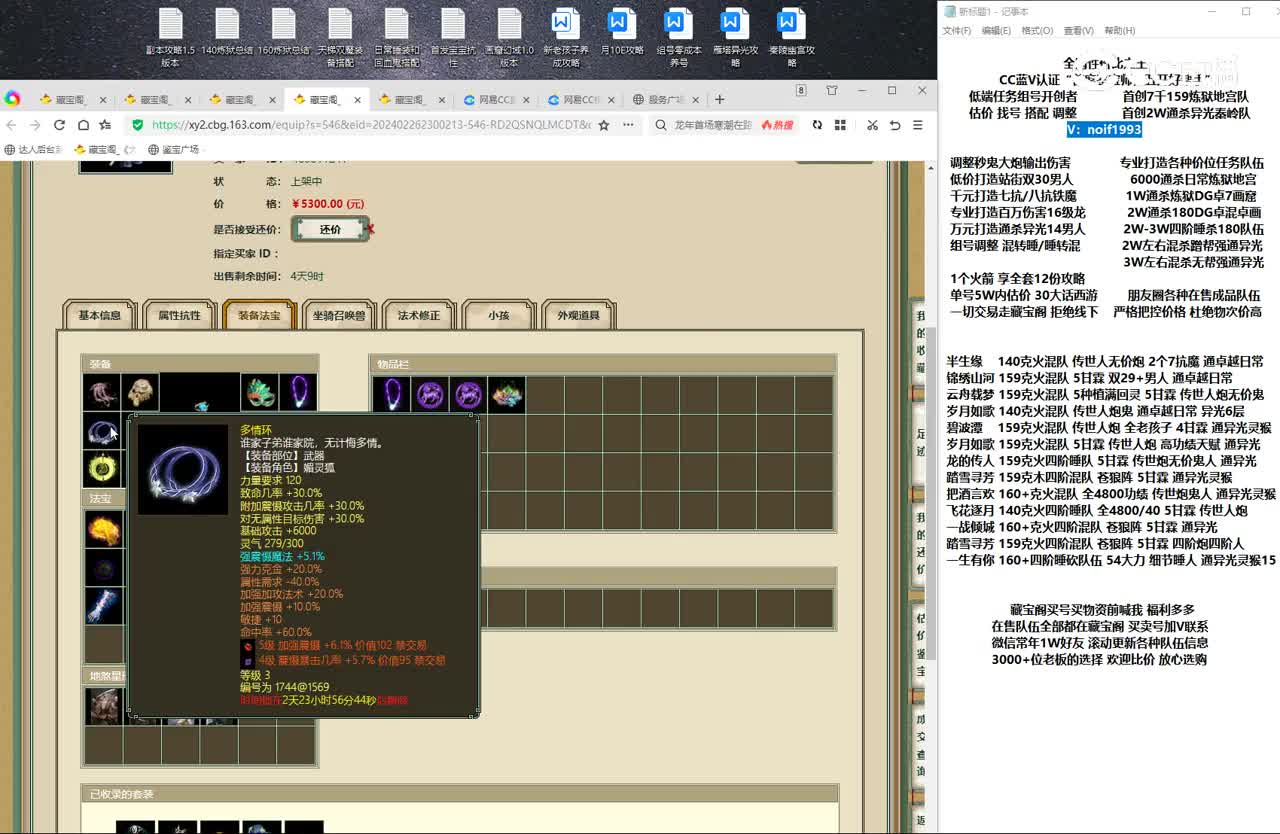This screenshot has height=834, width=1280.
Task: Open the 月10E攻略 Word document icon
Action: (622, 32)
